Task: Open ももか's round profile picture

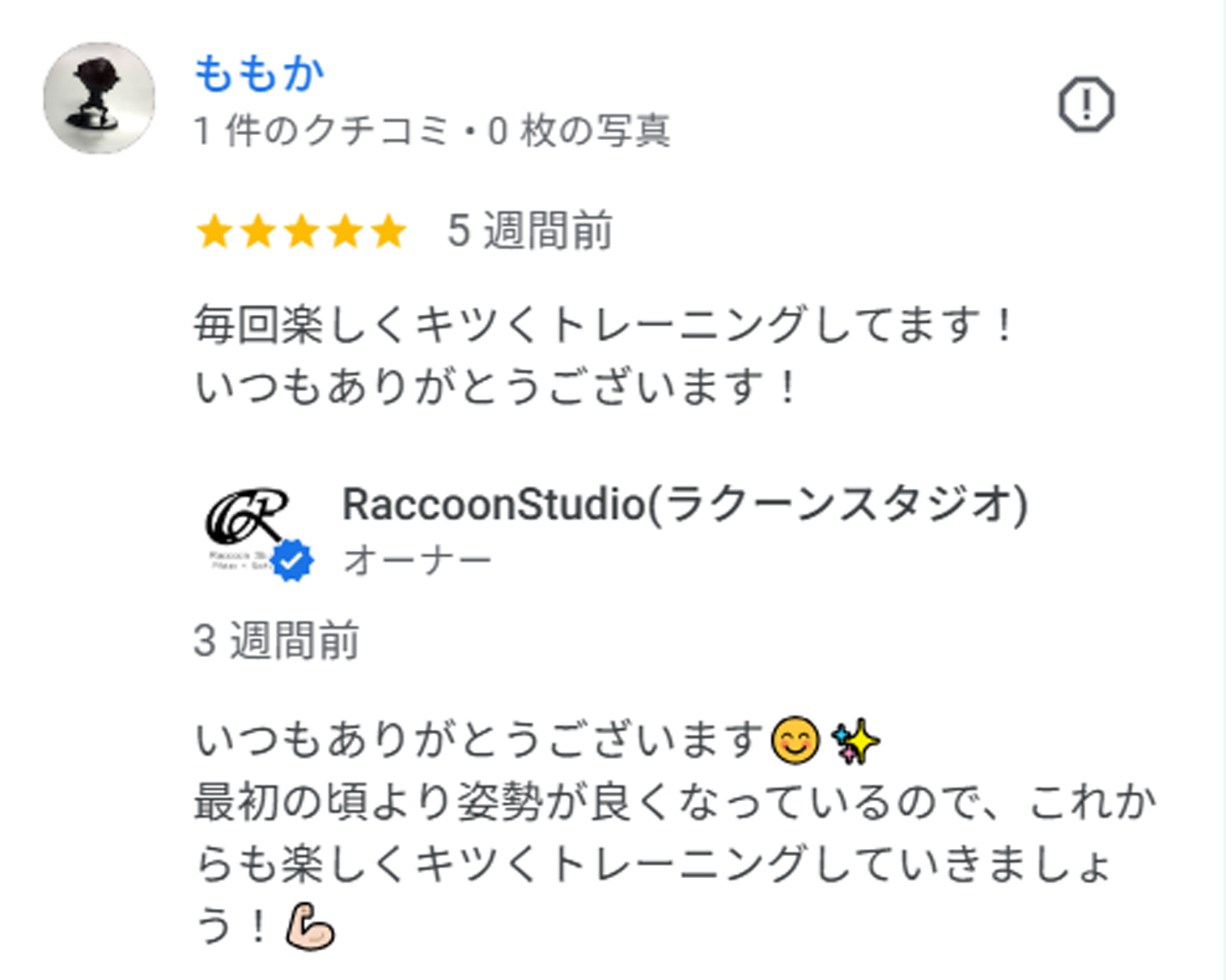Action: click(x=99, y=98)
